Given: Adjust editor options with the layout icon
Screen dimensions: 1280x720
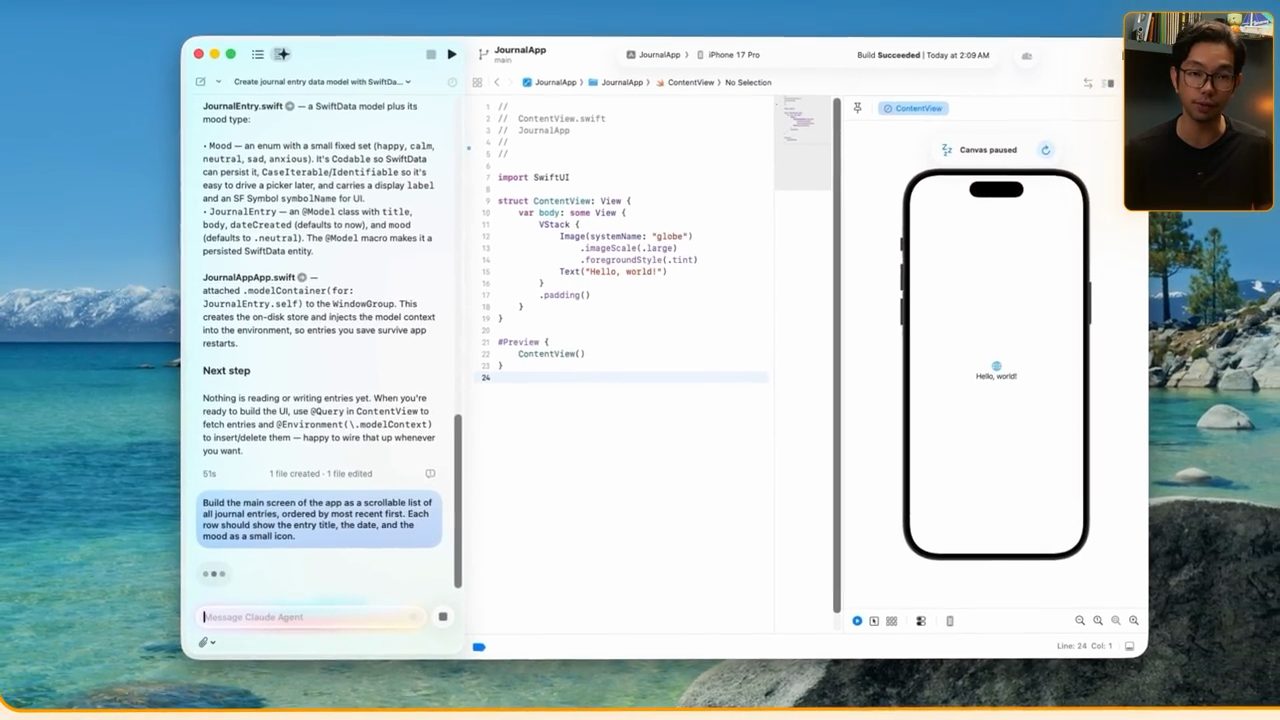Looking at the screenshot, I should (1108, 83).
